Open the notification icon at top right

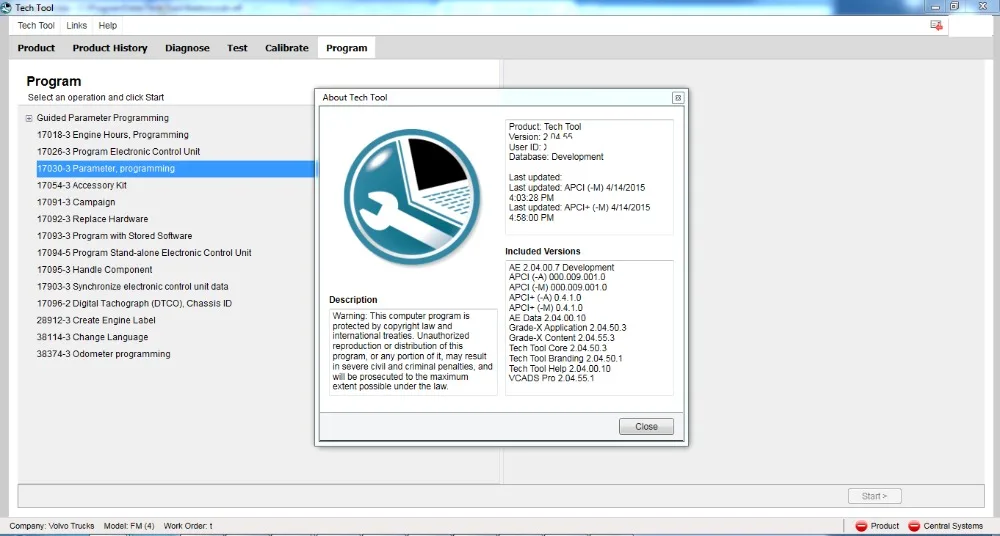coord(936,25)
